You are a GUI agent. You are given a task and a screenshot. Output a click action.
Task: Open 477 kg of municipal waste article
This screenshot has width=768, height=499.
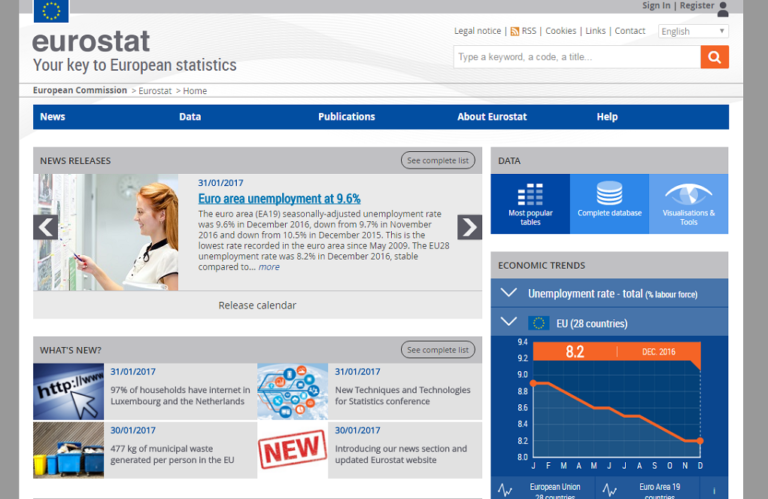[x=172, y=454]
